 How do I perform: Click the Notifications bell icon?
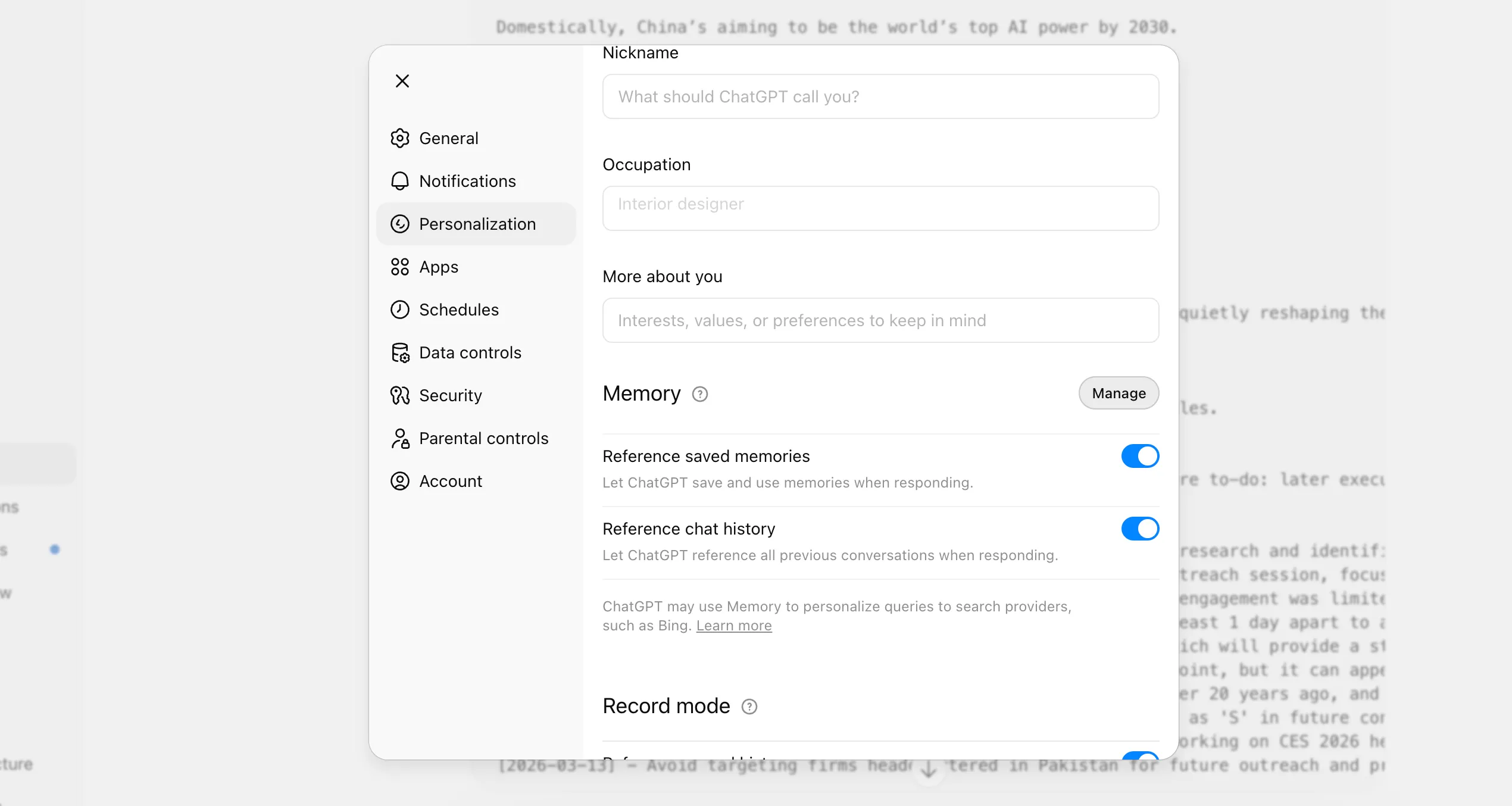coord(400,181)
